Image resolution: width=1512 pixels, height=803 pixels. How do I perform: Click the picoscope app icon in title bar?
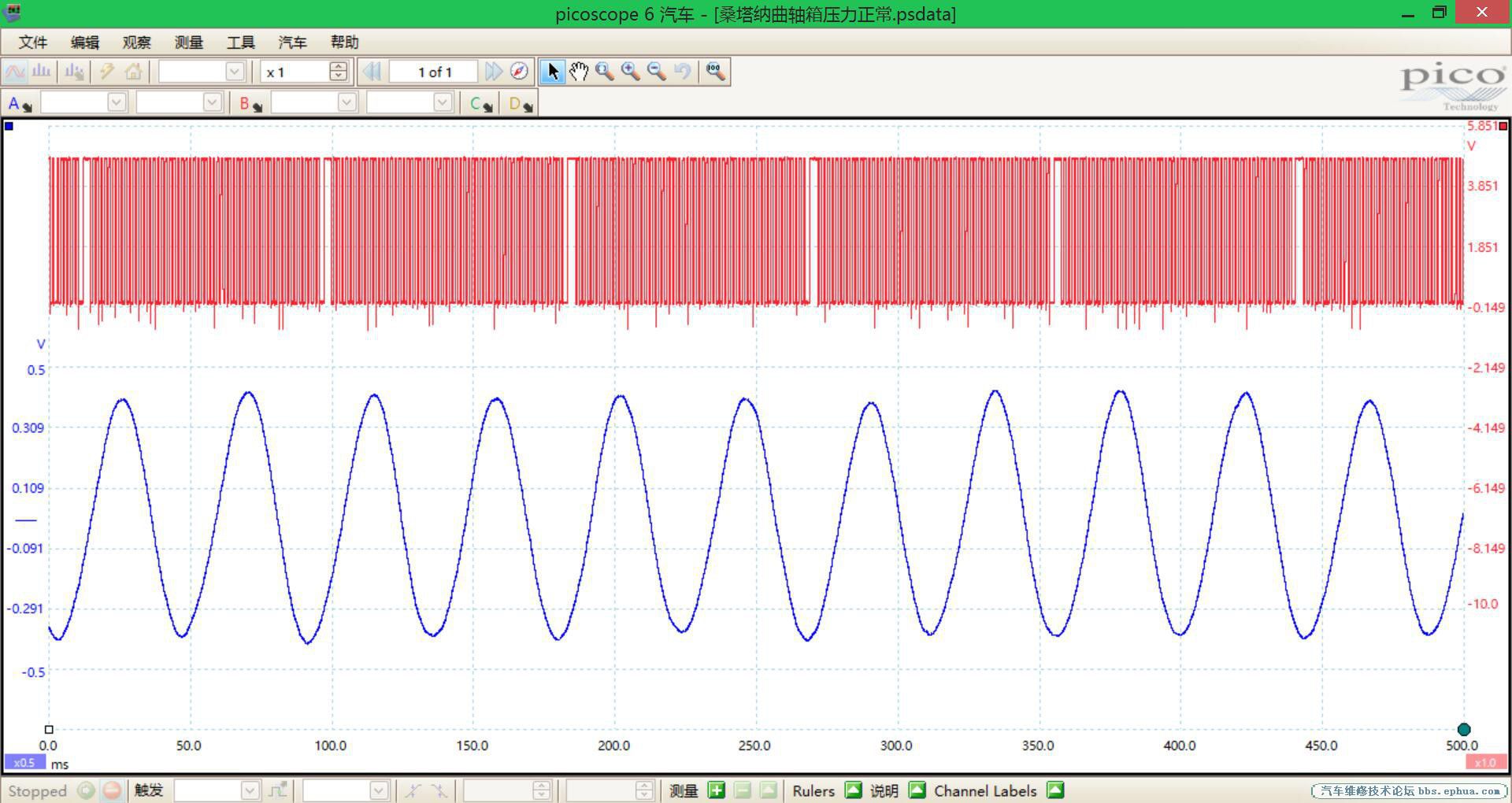pyautogui.click(x=12, y=13)
